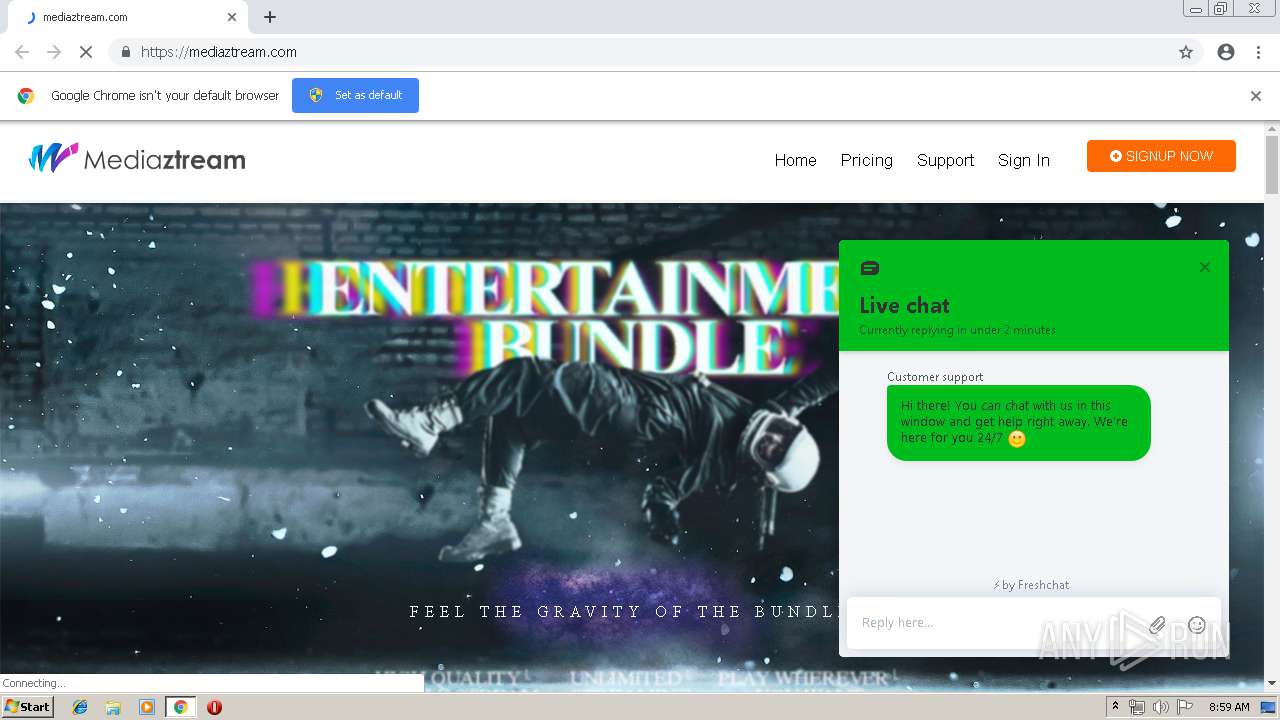Open Windows Explorer folder in taskbar
Viewport: 1280px width, 720px height.
(113, 707)
